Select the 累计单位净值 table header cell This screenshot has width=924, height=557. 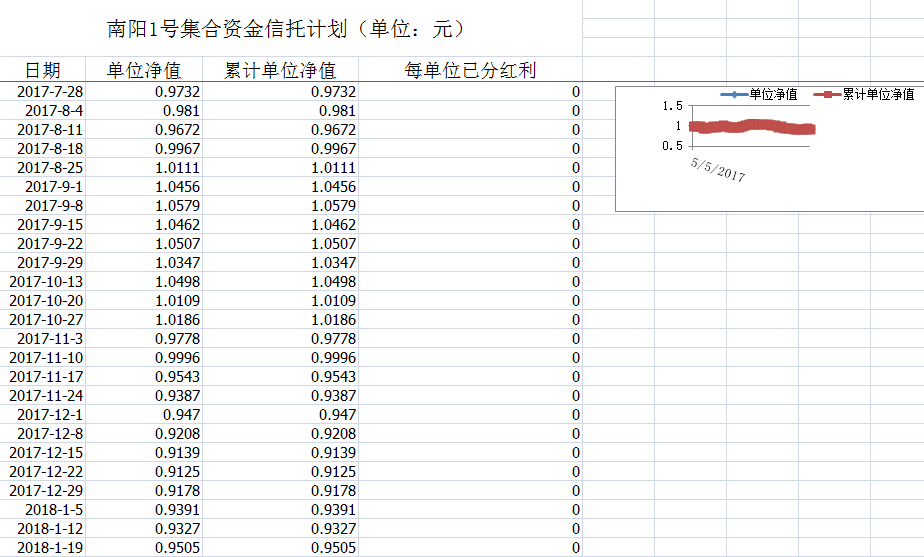pyautogui.click(x=280, y=70)
